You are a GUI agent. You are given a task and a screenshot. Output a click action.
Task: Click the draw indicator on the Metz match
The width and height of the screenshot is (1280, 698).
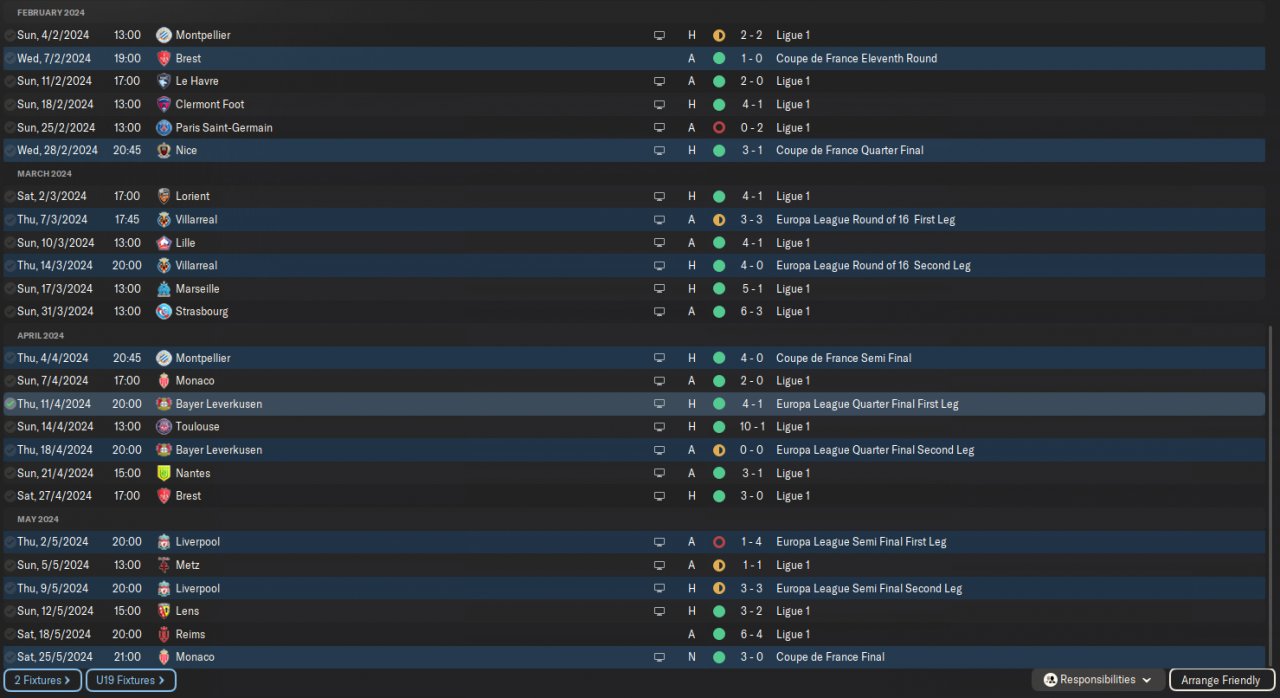718,565
